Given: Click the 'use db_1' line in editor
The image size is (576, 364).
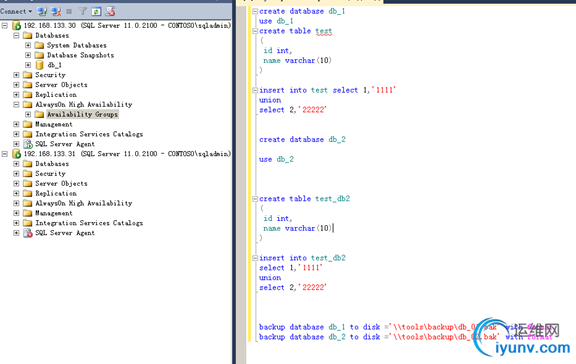Looking at the screenshot, I should pyautogui.click(x=276, y=21).
